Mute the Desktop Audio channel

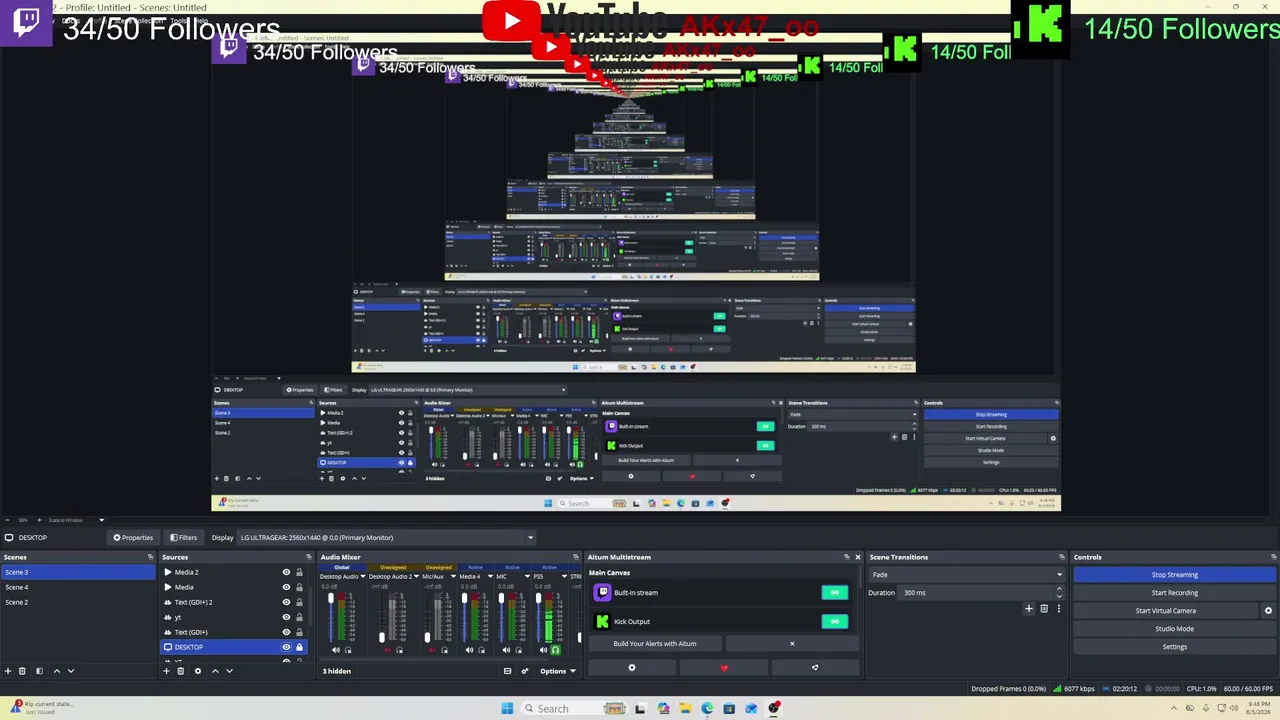coord(336,650)
